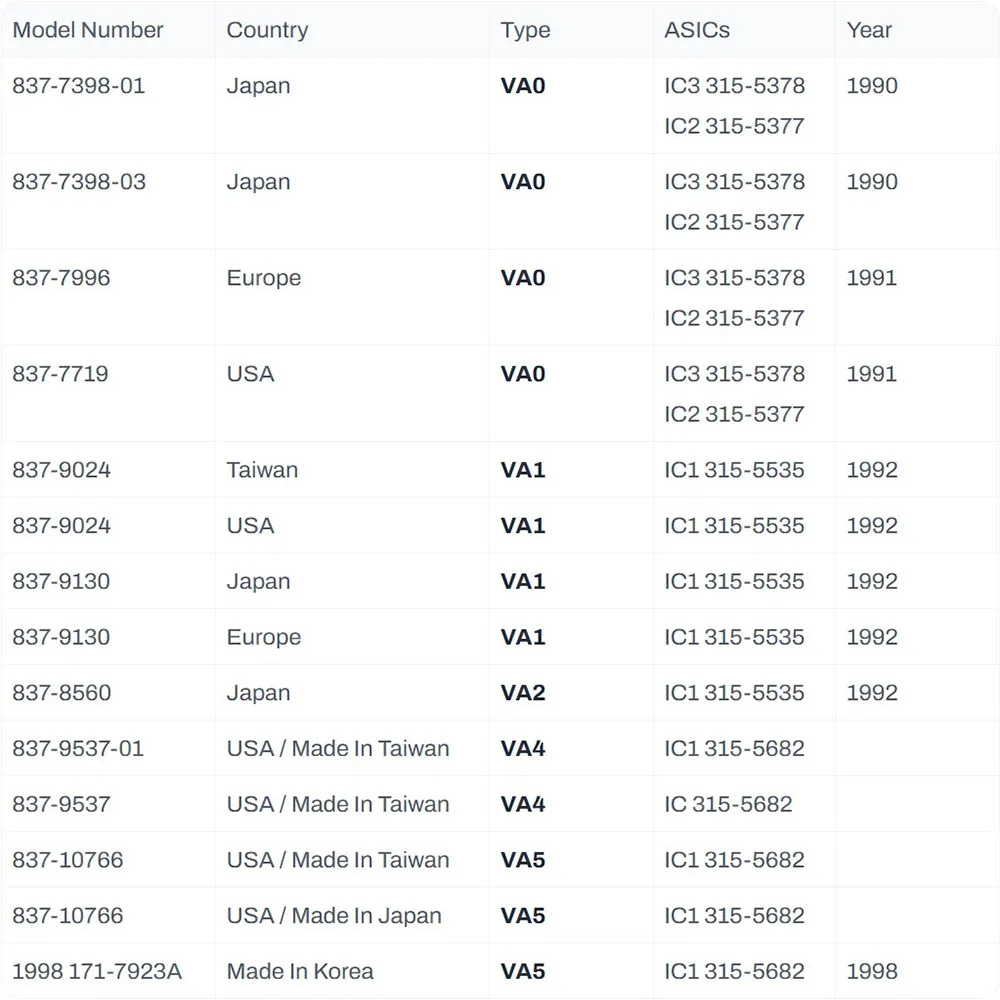Click the ASICs column header
Viewport: 1000px width, 1000px height.
(697, 30)
